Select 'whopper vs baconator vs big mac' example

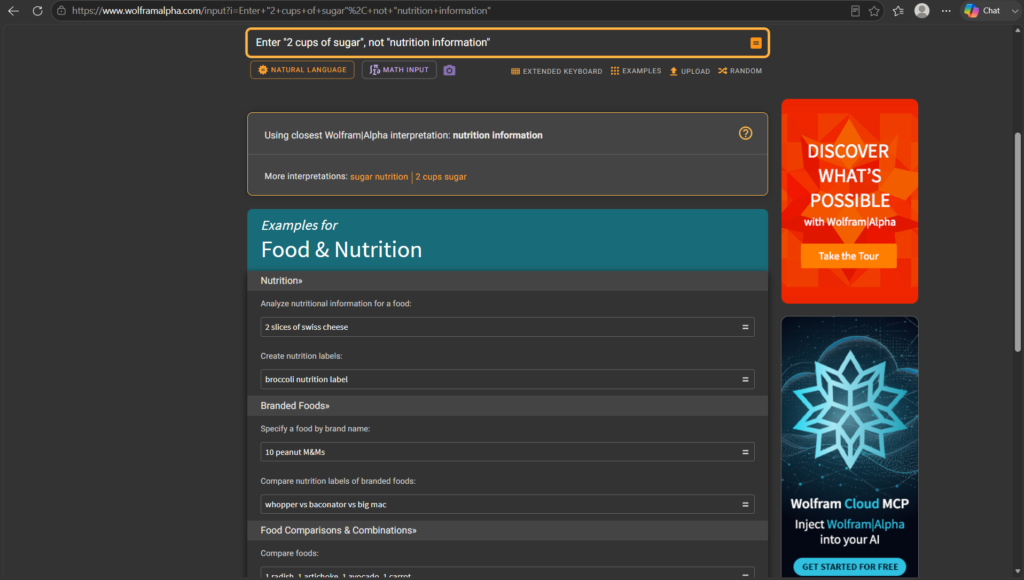point(507,504)
